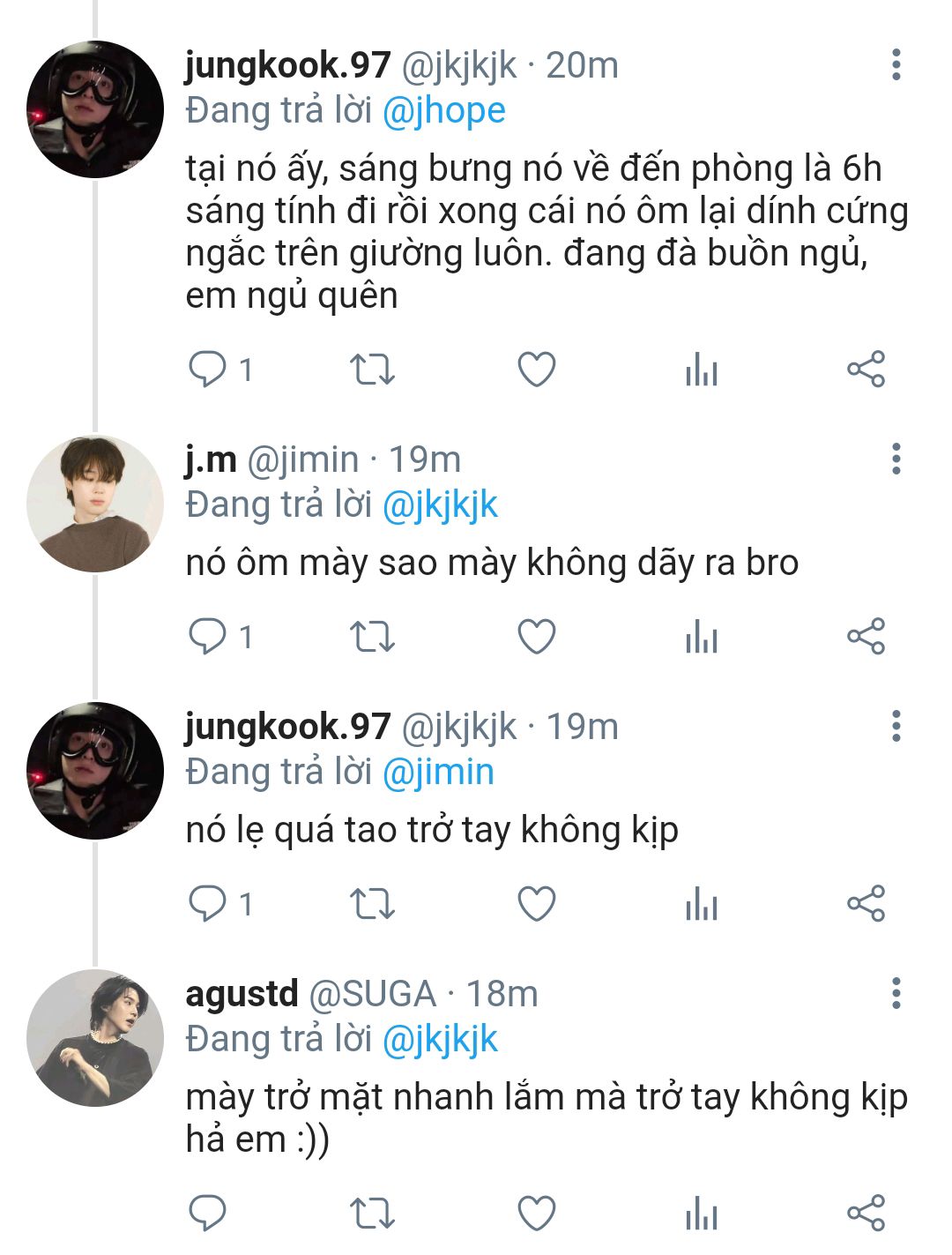Like the tweet from j.m
The image size is (952, 1255).
tap(536, 637)
